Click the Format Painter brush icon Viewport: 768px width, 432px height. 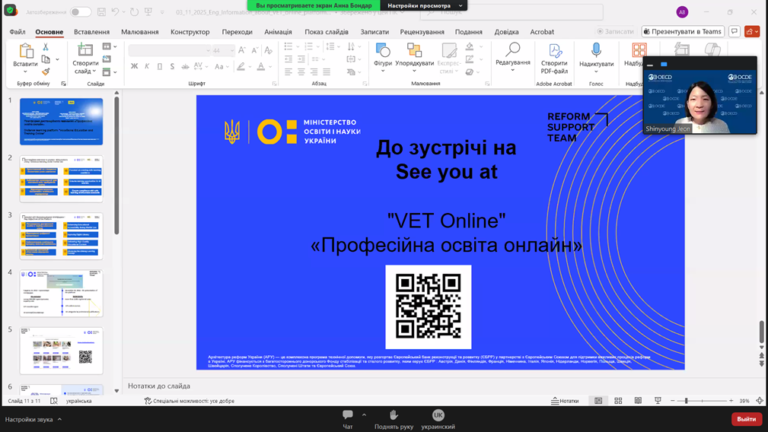tap(46, 72)
